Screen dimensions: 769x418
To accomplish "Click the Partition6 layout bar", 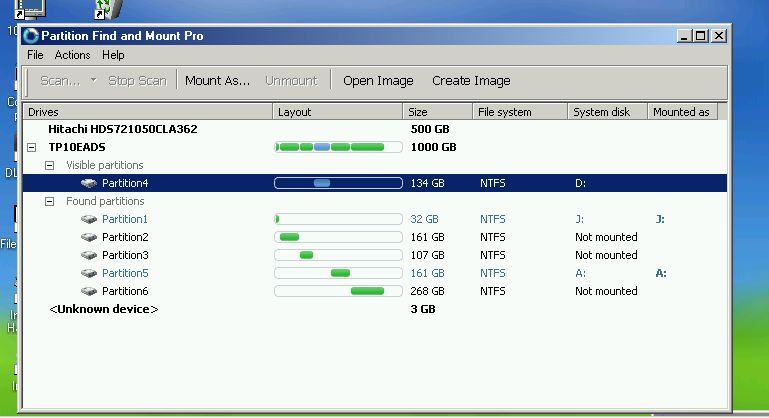I will 338,291.
